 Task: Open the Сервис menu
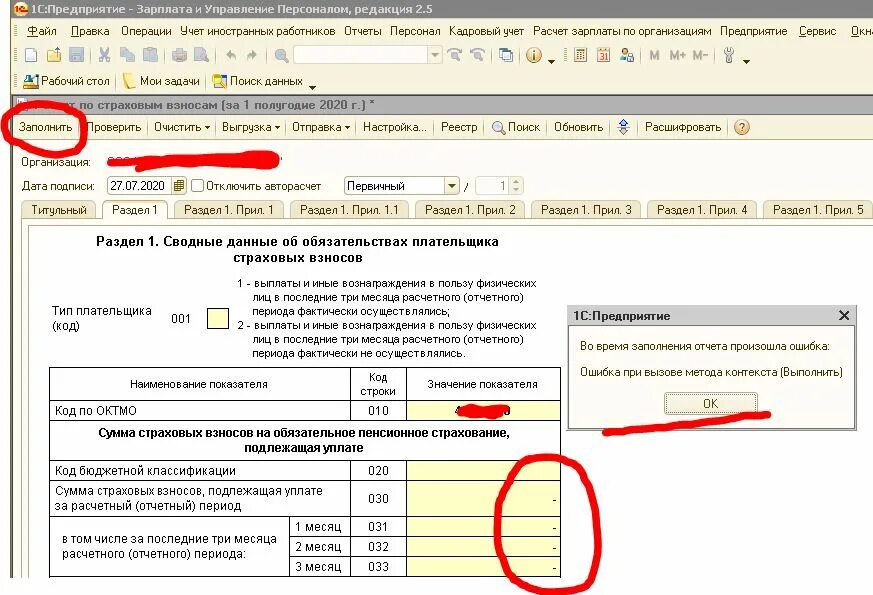pos(817,31)
